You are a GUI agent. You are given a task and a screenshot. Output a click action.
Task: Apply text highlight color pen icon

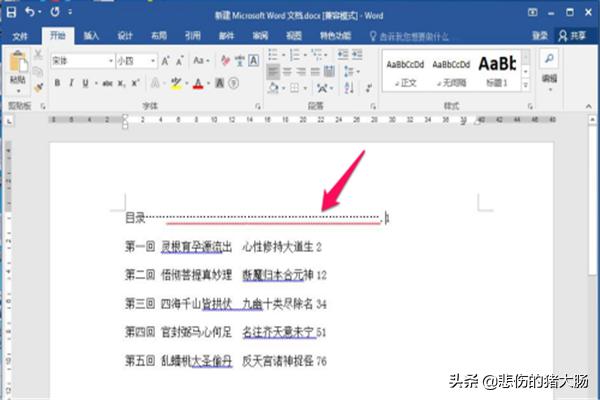pyautogui.click(x=176, y=83)
